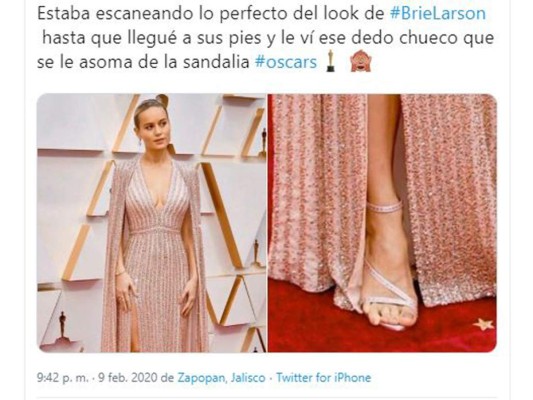533x400 pixels.
Task: Click the see-no-evil monkey emoji
Action: tap(361, 61)
